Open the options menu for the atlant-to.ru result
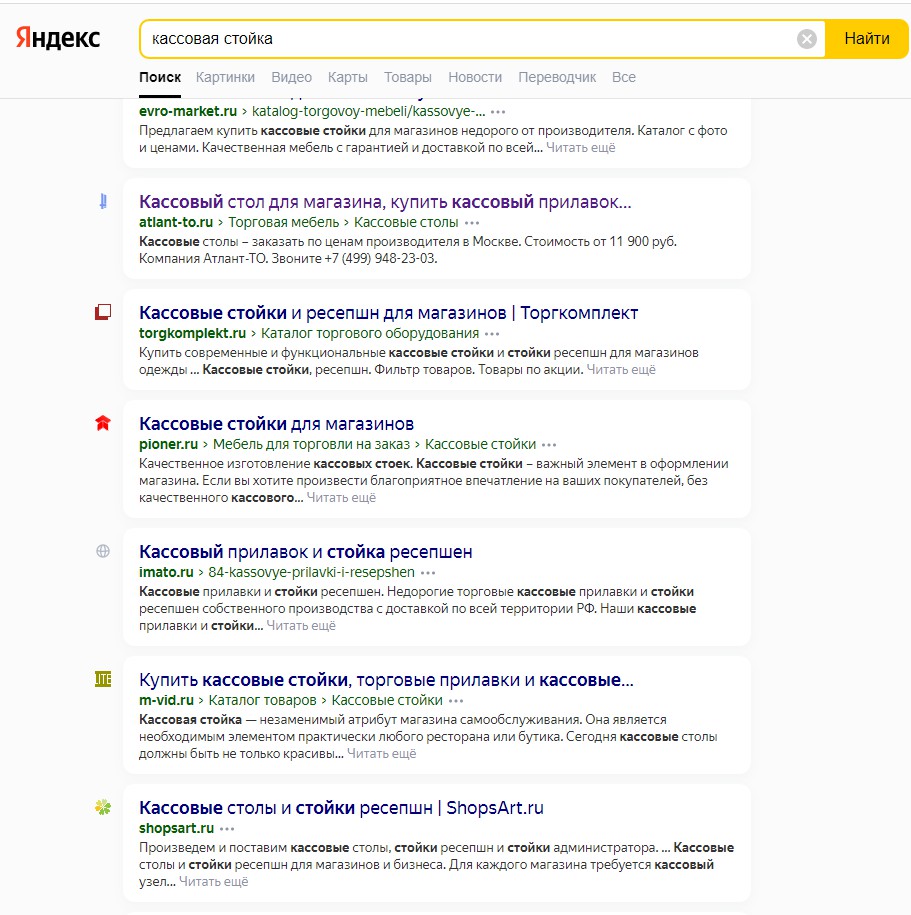The image size is (911, 915). 472,222
